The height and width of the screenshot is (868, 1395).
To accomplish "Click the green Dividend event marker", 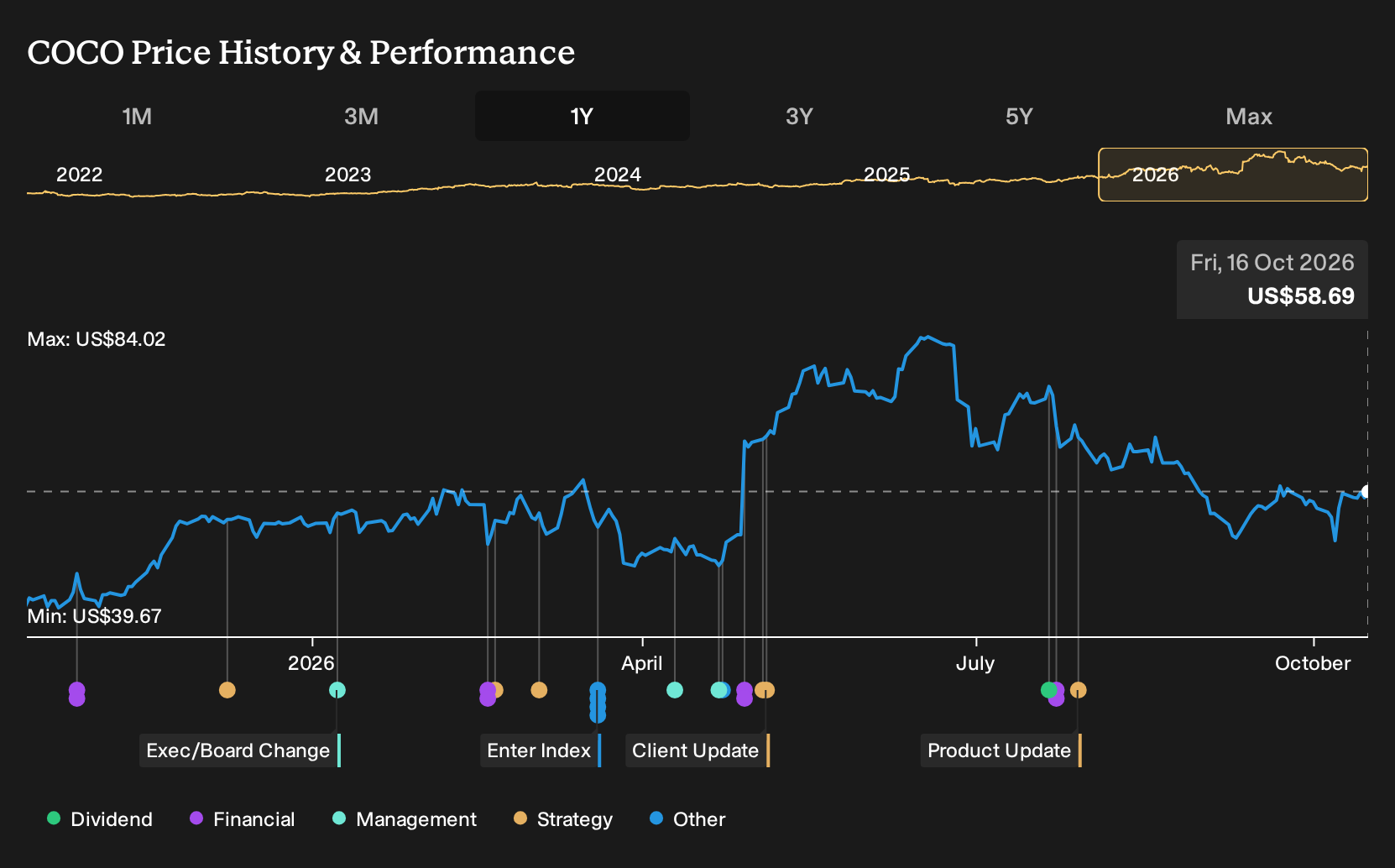I will click(x=1048, y=690).
